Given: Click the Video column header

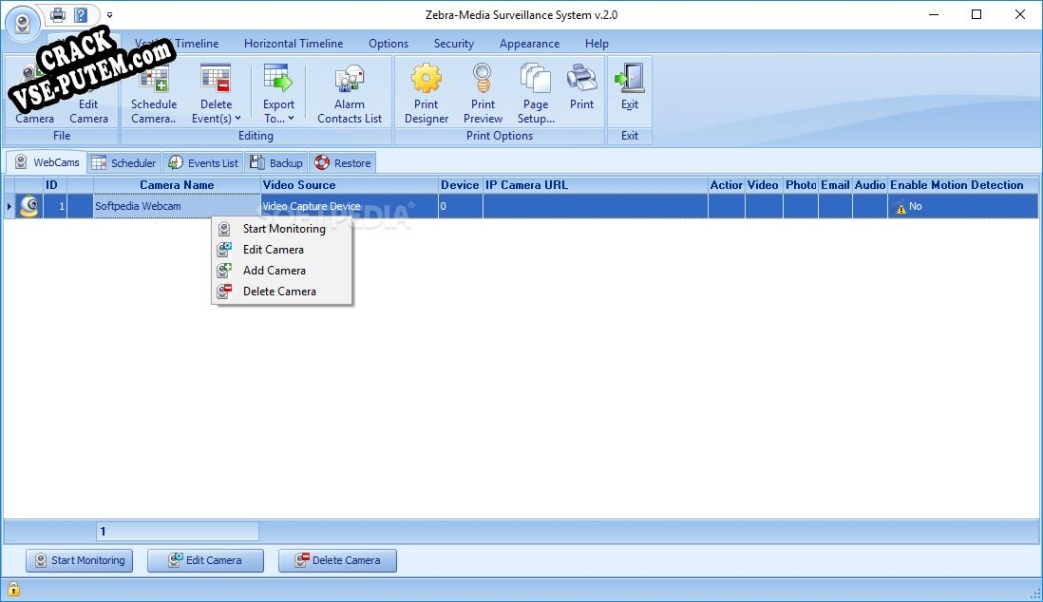Looking at the screenshot, I should coord(764,185).
